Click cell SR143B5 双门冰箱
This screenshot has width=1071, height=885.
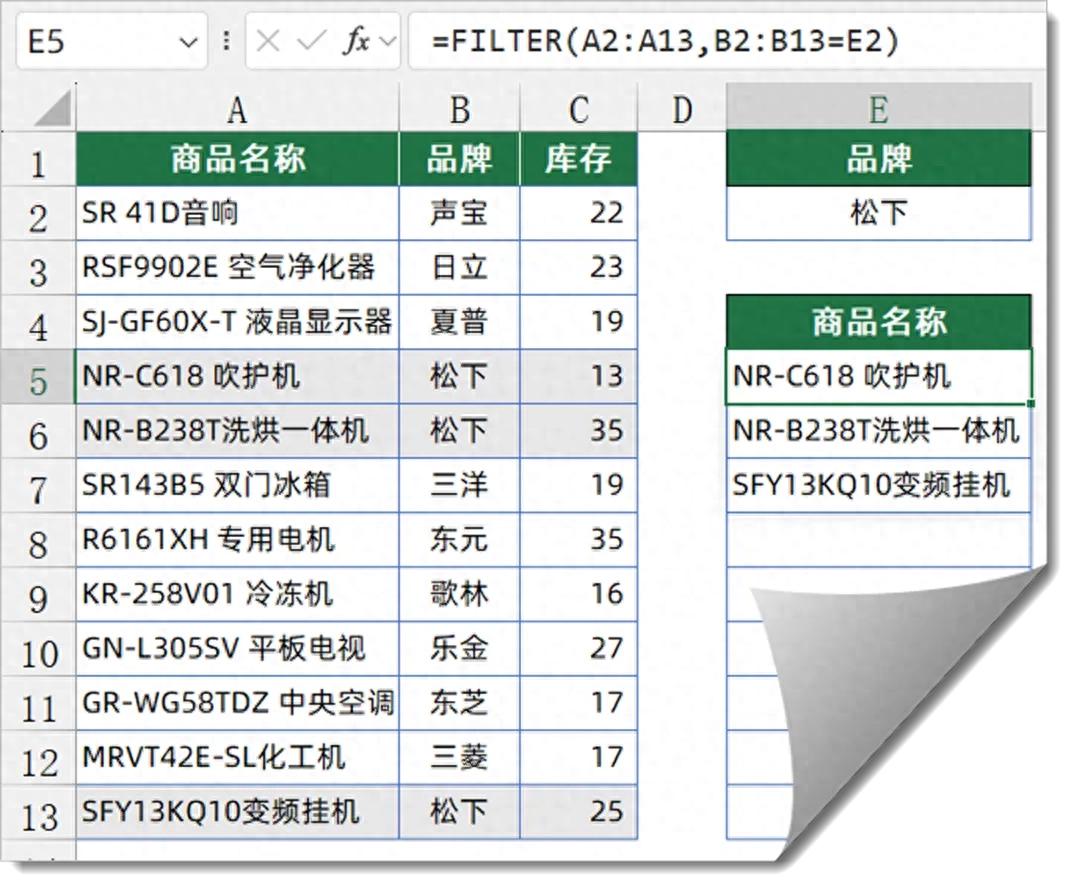click(x=237, y=486)
